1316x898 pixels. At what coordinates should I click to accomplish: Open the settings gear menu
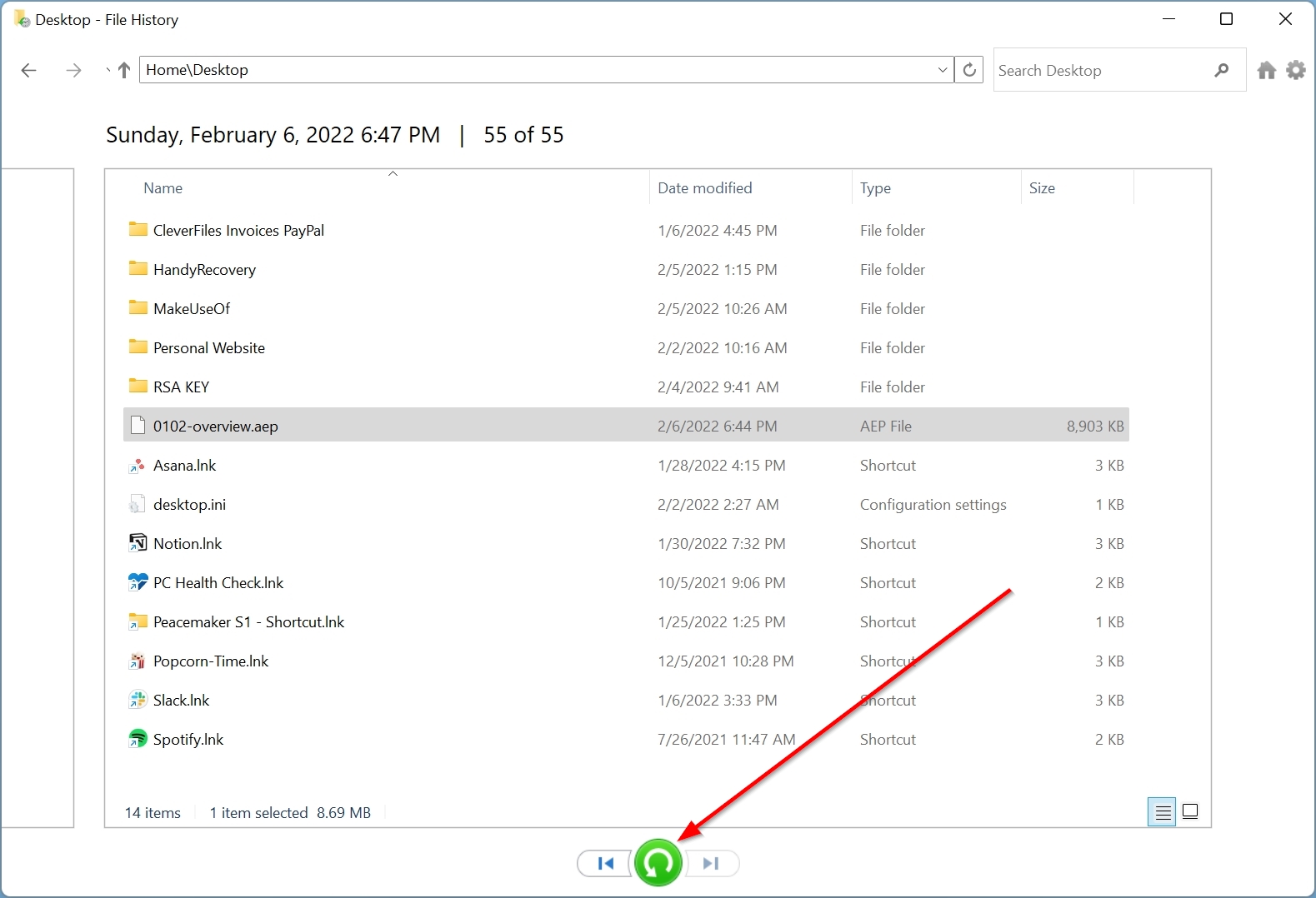coord(1295,71)
